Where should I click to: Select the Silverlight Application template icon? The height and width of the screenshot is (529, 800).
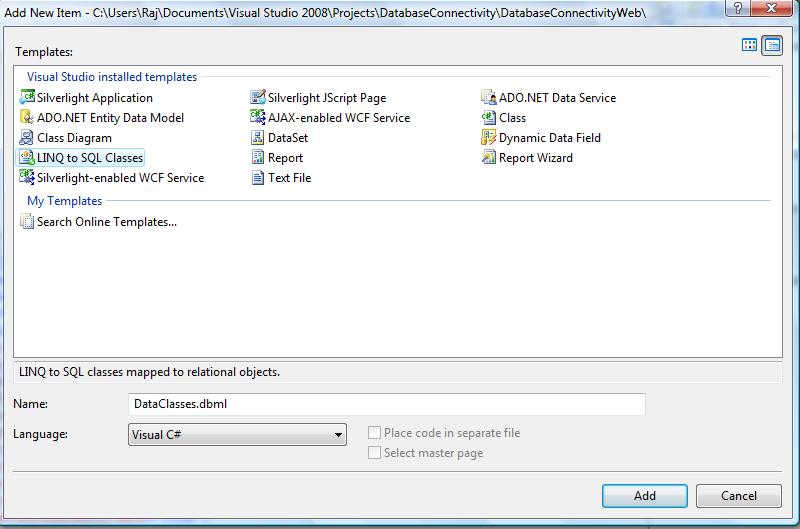point(27,97)
